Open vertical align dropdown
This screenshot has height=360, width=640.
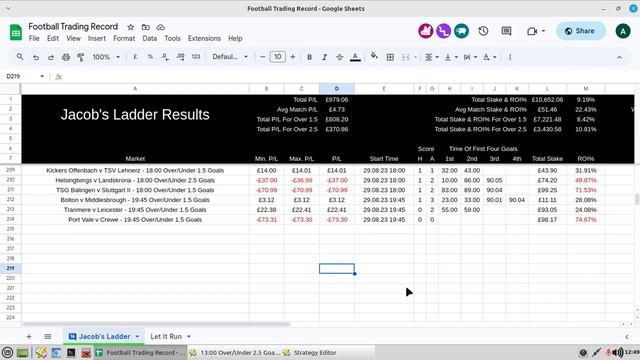451,57
